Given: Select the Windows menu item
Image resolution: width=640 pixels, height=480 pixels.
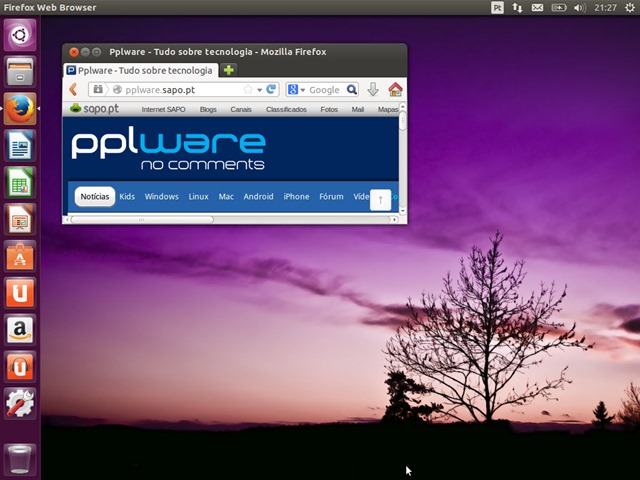Looking at the screenshot, I should (162, 197).
